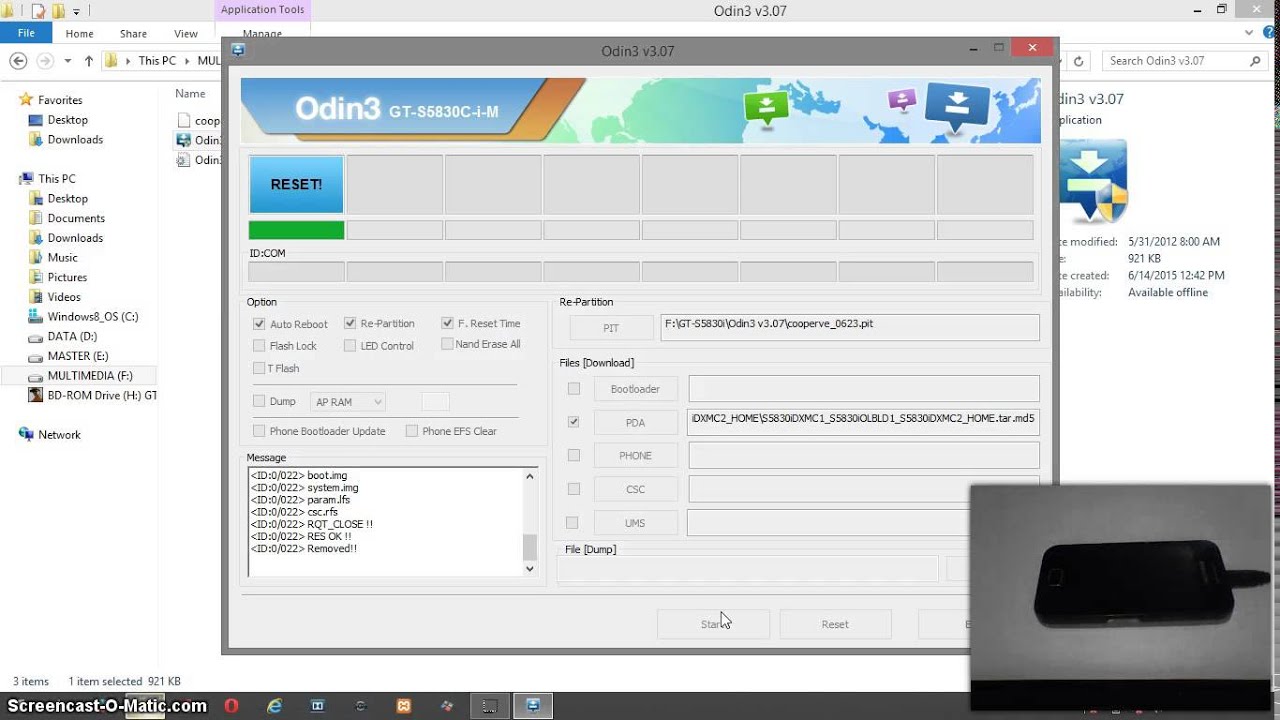Image resolution: width=1280 pixels, height=720 pixels.
Task: Click the properties icon in Quick Access Toolbar
Action: point(38,11)
